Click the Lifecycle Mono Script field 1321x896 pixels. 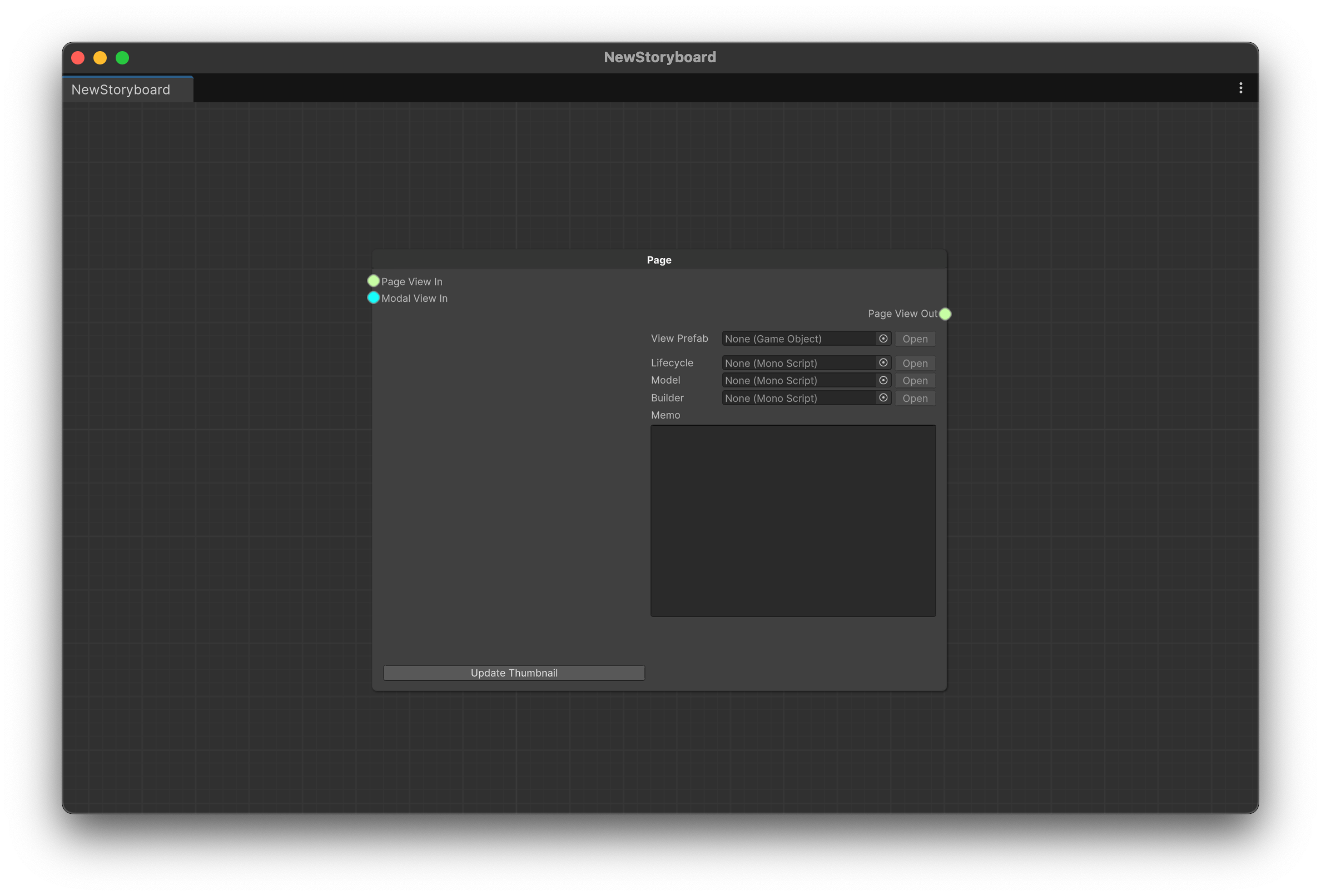tap(798, 364)
